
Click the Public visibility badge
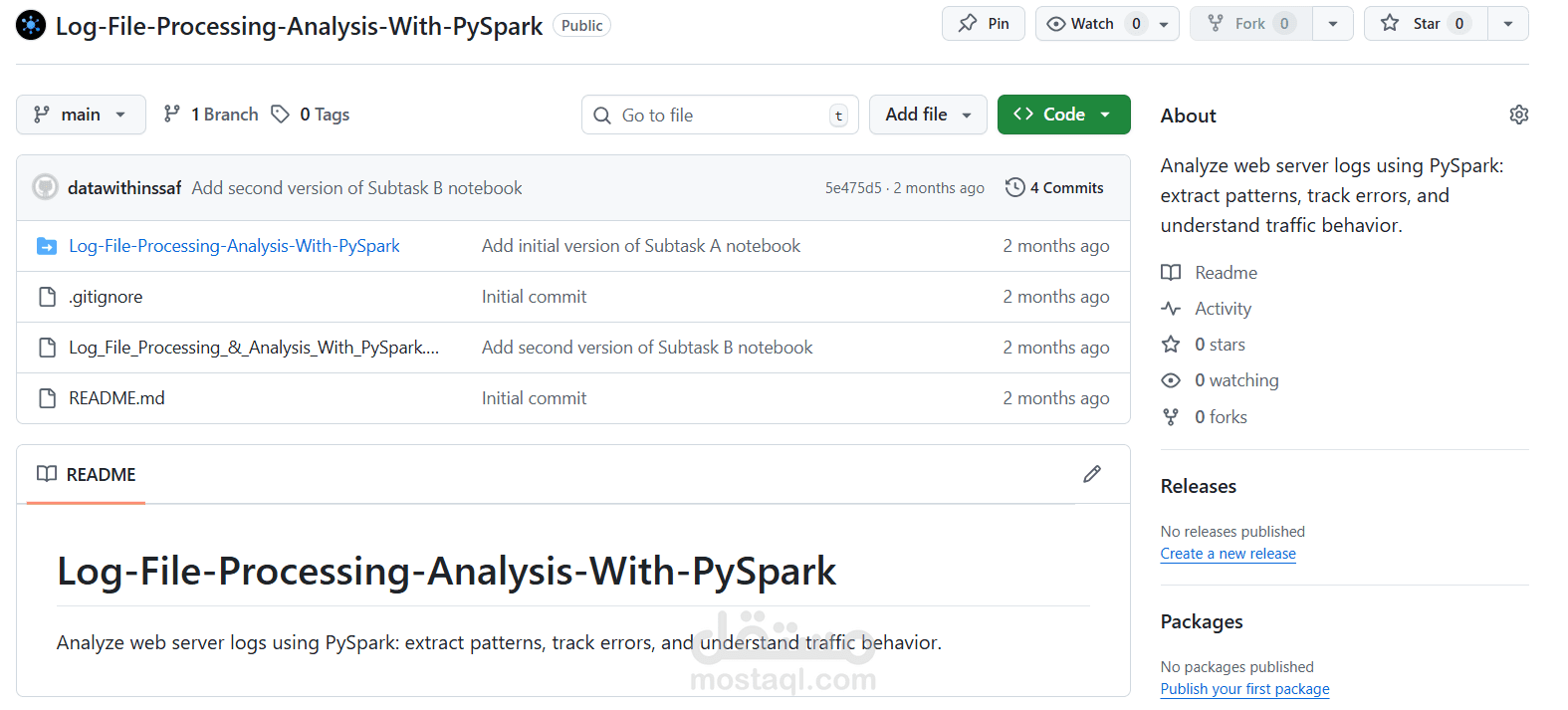coord(581,26)
